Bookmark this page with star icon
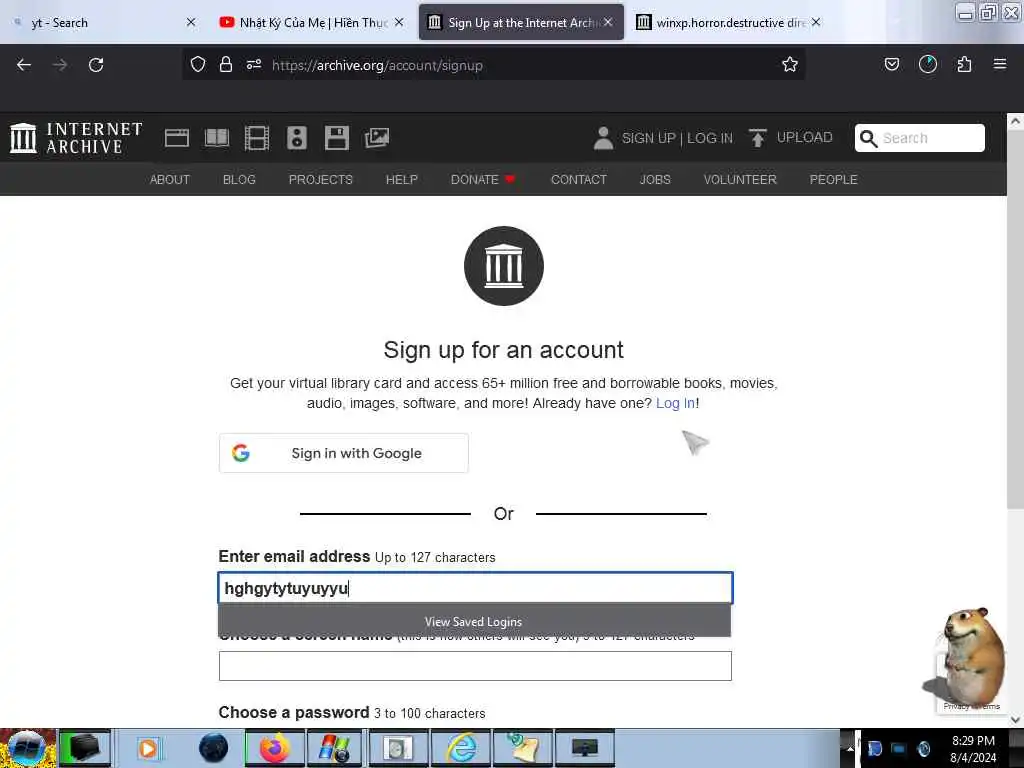The height and width of the screenshot is (768, 1024). (790, 64)
